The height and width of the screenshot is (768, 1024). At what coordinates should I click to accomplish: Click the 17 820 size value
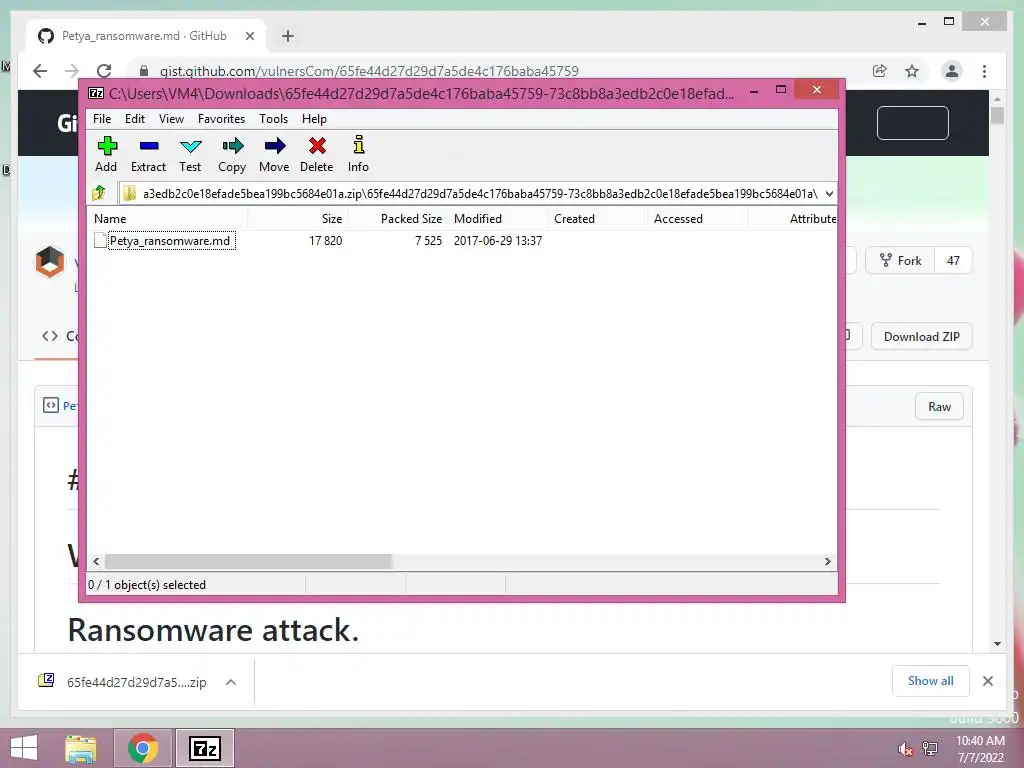325,240
